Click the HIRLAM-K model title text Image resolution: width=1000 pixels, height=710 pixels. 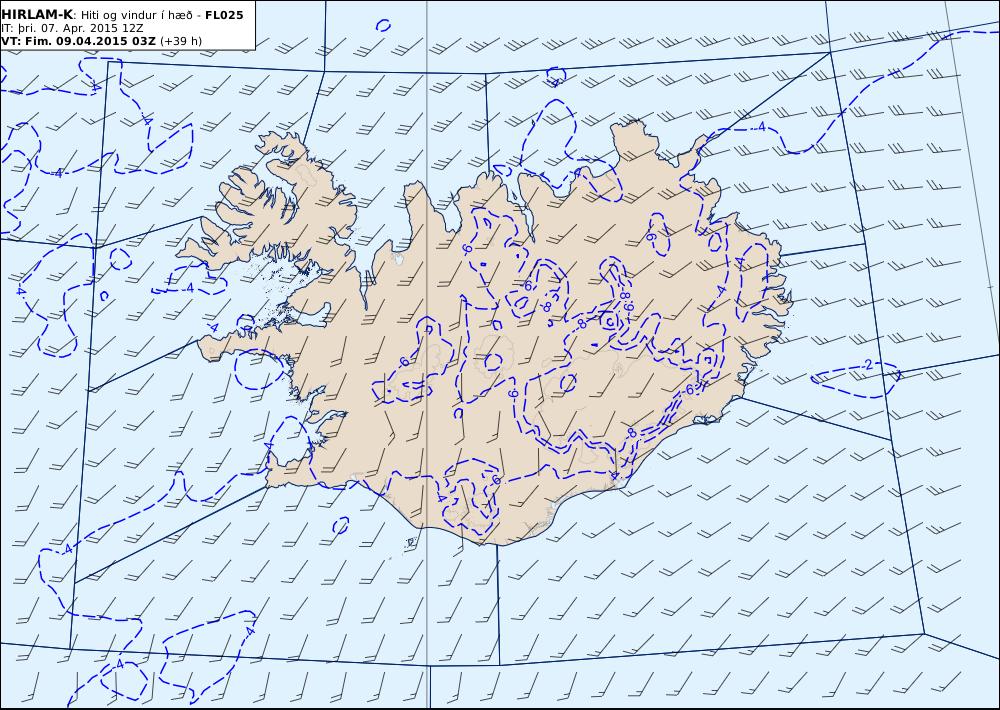[x=38, y=15]
